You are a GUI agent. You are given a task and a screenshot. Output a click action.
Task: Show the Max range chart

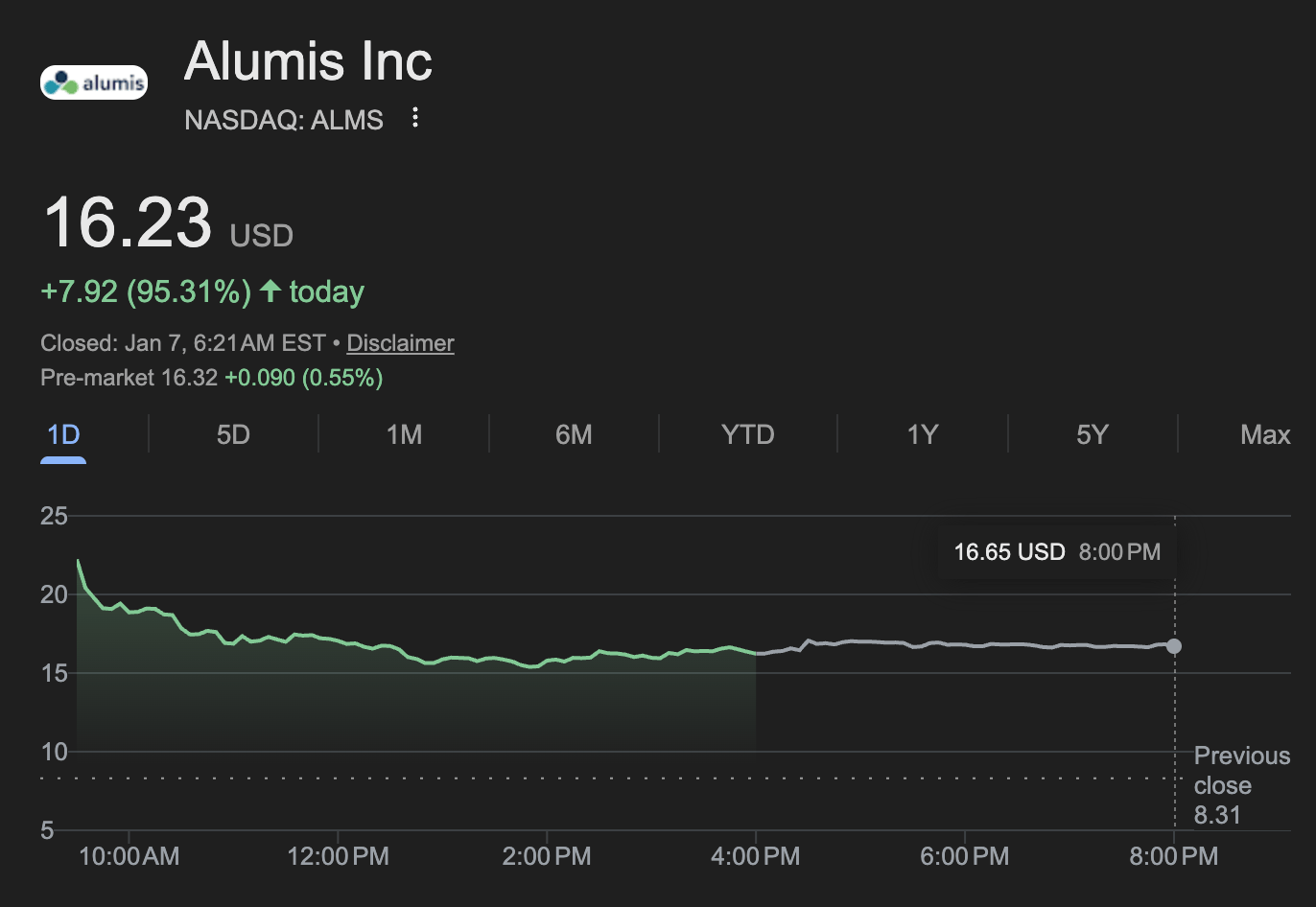1264,435
